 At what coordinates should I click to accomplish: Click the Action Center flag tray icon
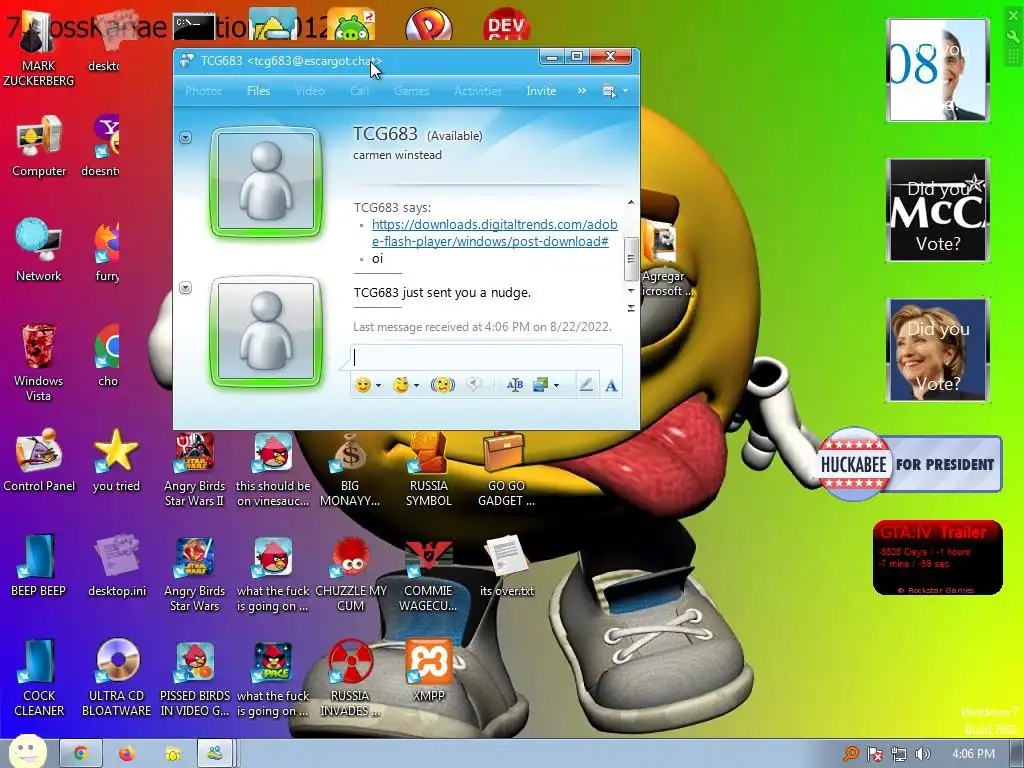pos(874,754)
